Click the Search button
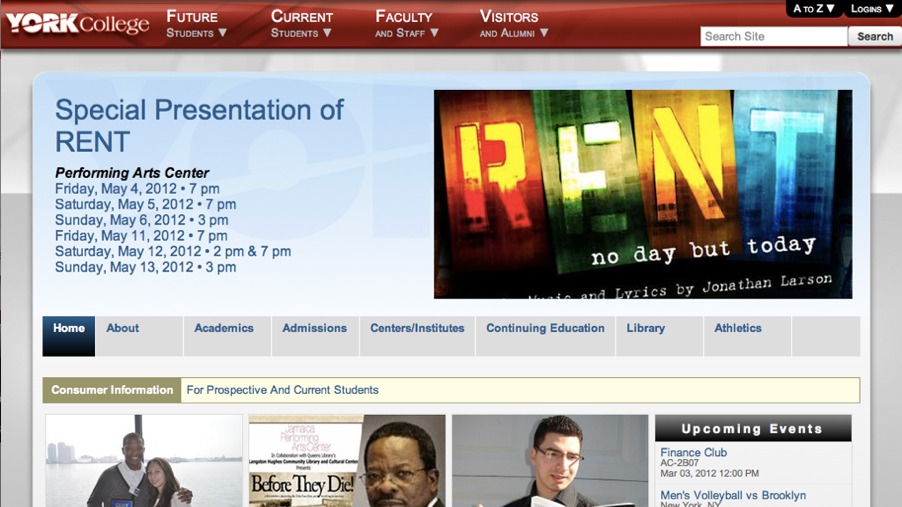 pos(875,36)
